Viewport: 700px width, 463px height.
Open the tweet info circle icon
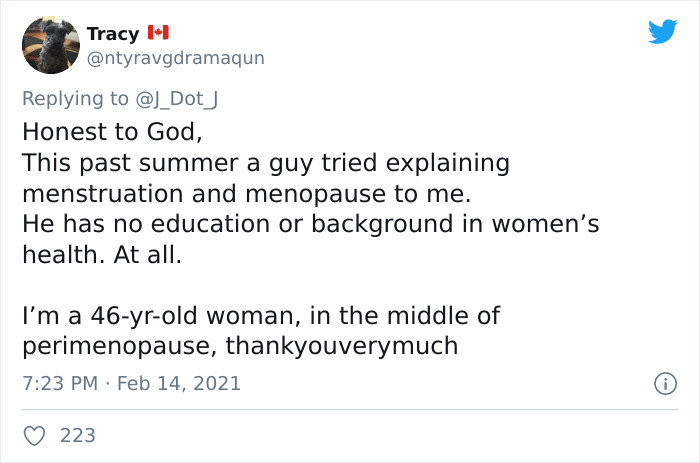(662, 383)
